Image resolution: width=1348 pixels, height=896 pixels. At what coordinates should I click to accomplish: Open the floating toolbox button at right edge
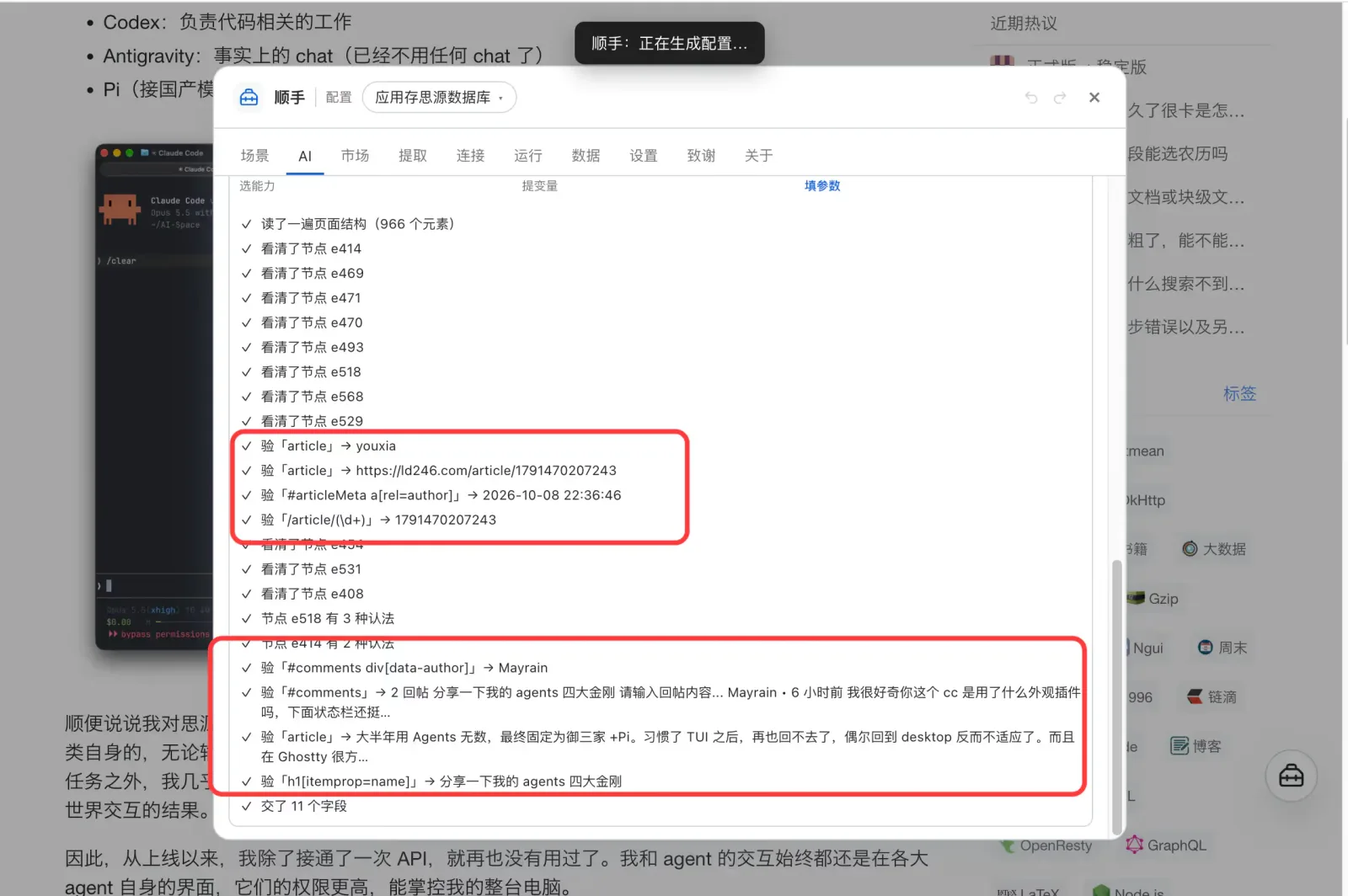point(1291,776)
